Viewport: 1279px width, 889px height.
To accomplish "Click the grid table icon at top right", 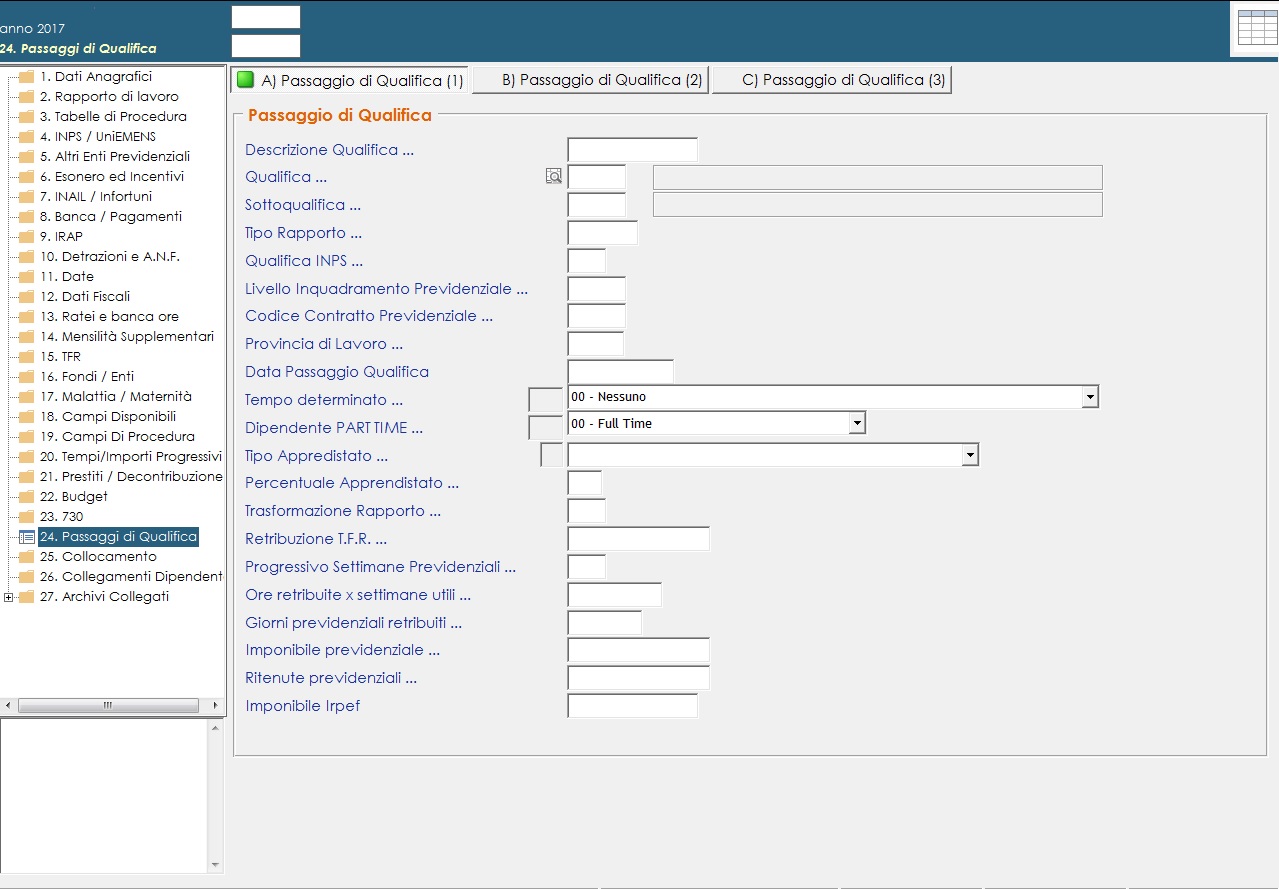I will pos(1257,27).
